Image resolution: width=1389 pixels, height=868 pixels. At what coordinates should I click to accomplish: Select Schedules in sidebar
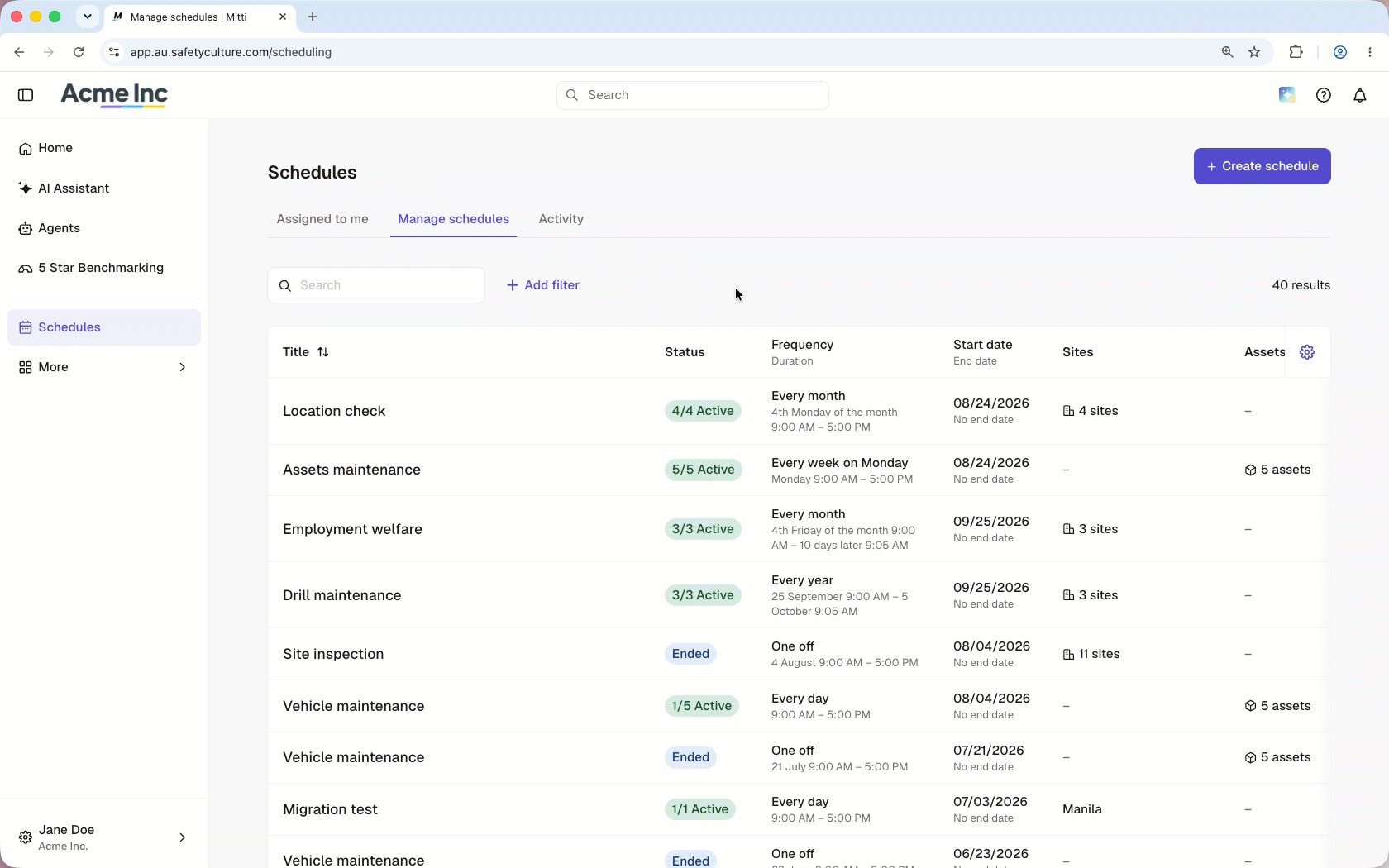coord(104,327)
